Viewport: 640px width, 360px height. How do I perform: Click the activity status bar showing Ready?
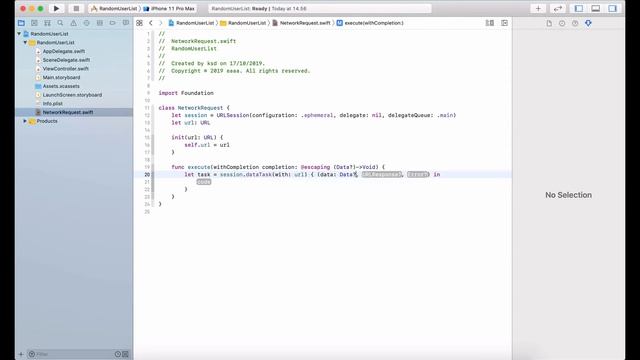320,9
